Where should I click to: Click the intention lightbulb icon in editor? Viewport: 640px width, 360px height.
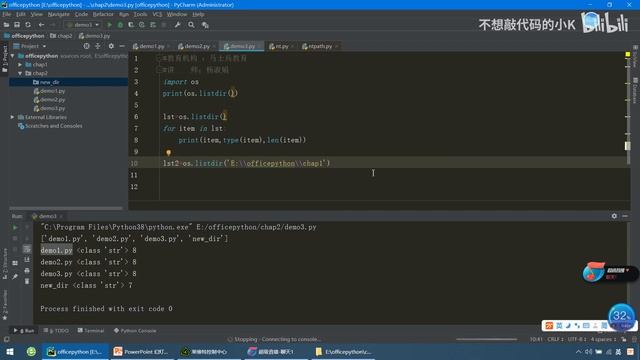pyautogui.click(x=168, y=153)
